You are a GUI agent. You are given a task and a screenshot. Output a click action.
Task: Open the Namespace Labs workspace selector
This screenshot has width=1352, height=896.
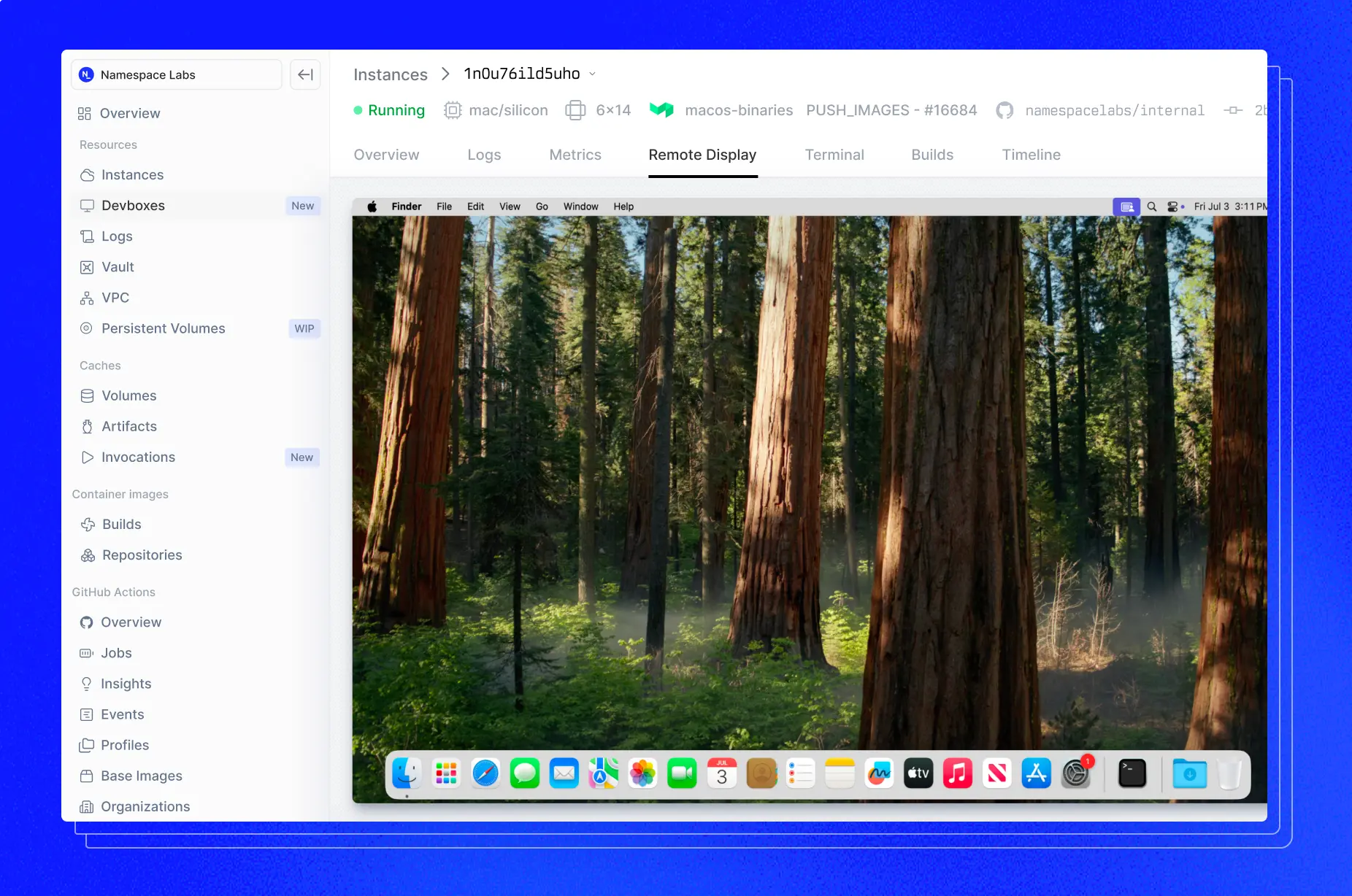point(177,74)
